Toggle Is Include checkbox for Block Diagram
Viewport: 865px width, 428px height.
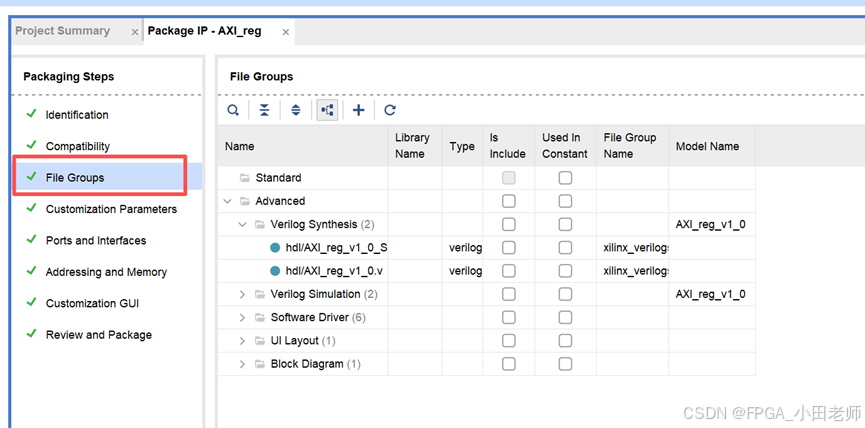(x=508, y=364)
